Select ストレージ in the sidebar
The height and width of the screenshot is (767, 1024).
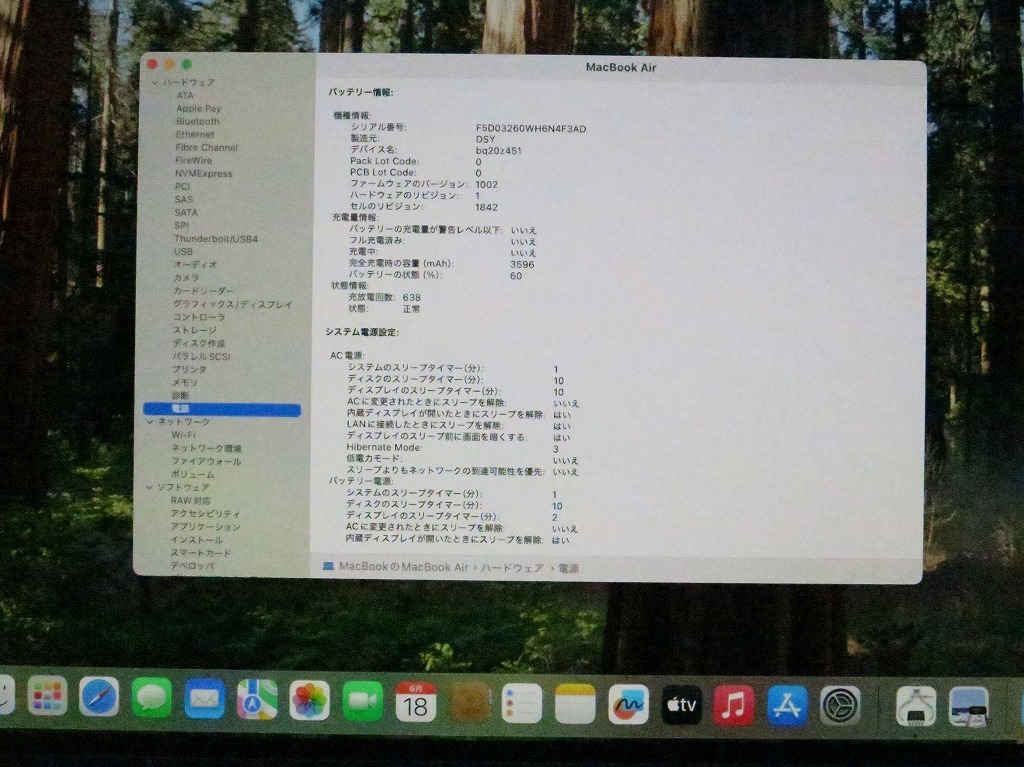[194, 330]
